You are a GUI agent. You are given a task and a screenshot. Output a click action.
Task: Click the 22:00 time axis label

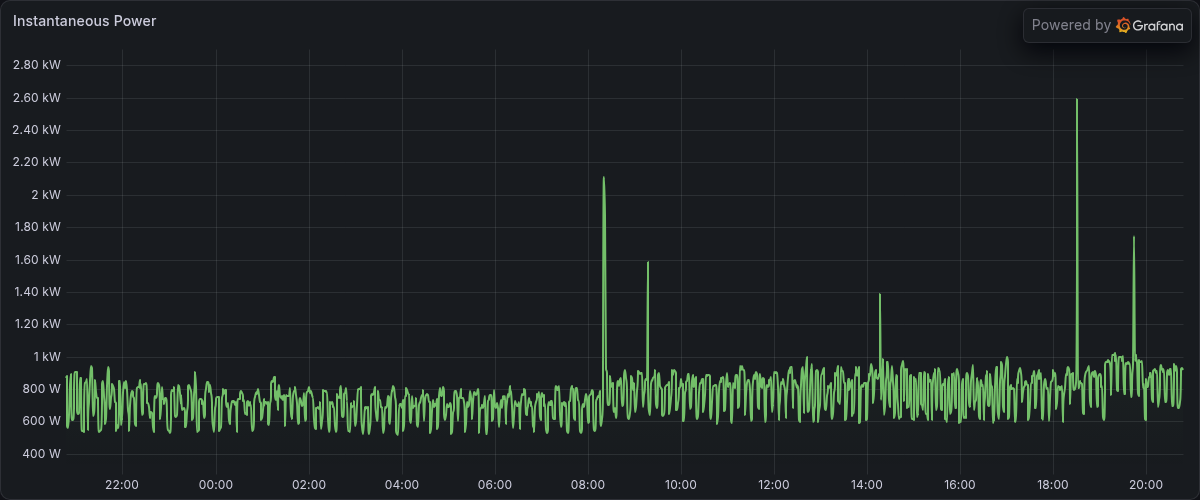122,484
